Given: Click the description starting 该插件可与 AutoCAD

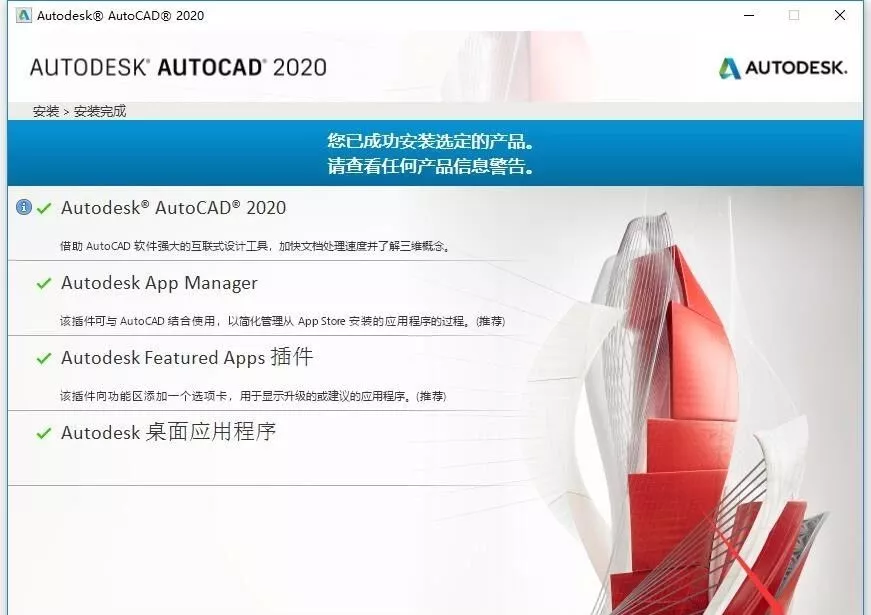Looking at the screenshot, I should point(282,321).
